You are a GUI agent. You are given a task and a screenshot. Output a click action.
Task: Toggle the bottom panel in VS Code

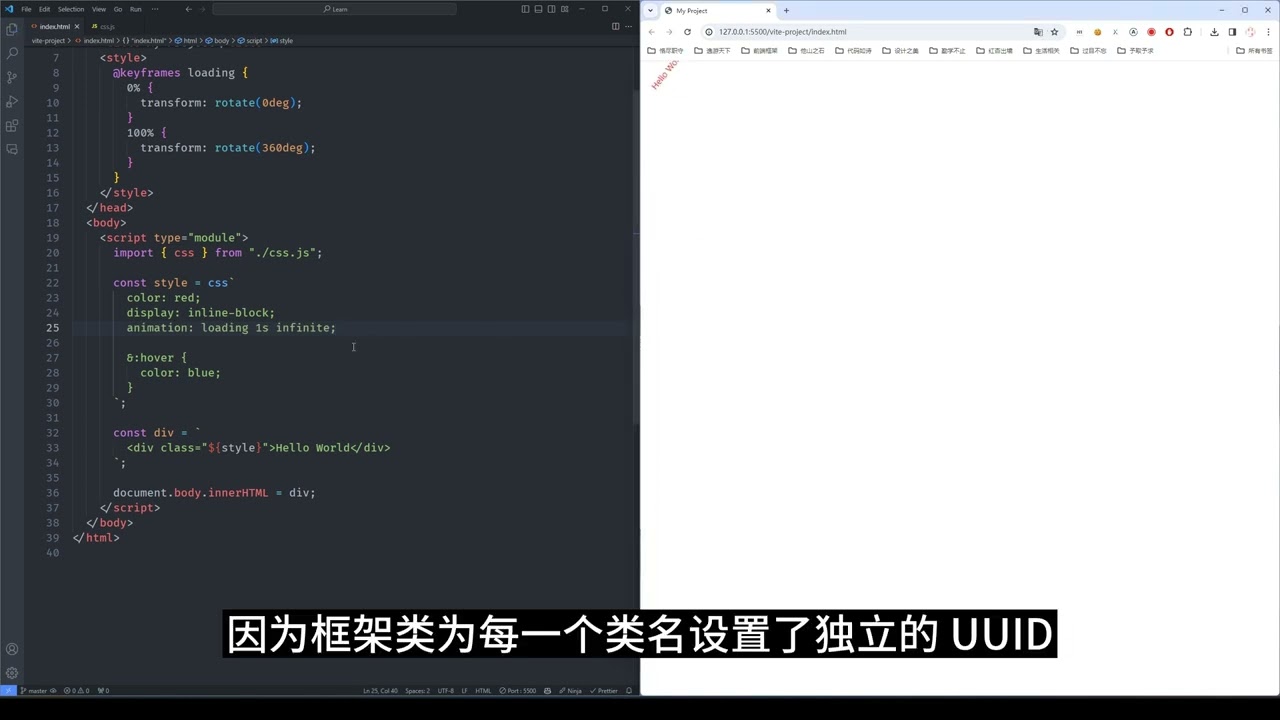point(538,9)
